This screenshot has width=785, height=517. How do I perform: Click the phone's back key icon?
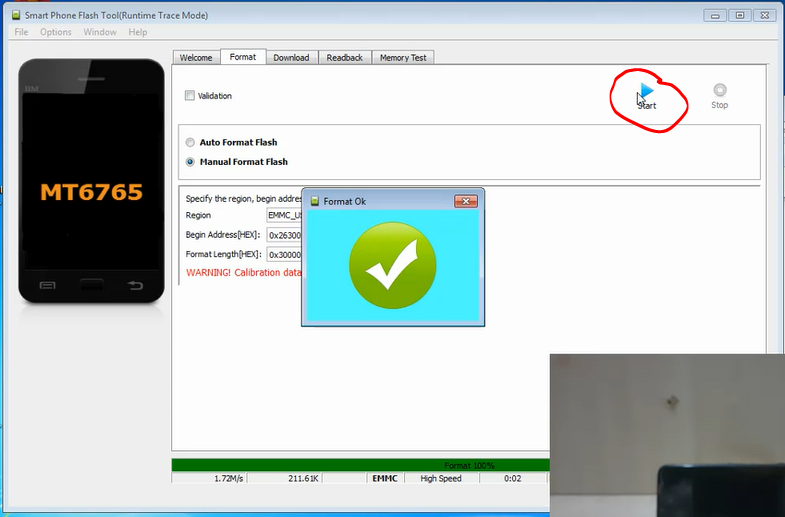(135, 285)
